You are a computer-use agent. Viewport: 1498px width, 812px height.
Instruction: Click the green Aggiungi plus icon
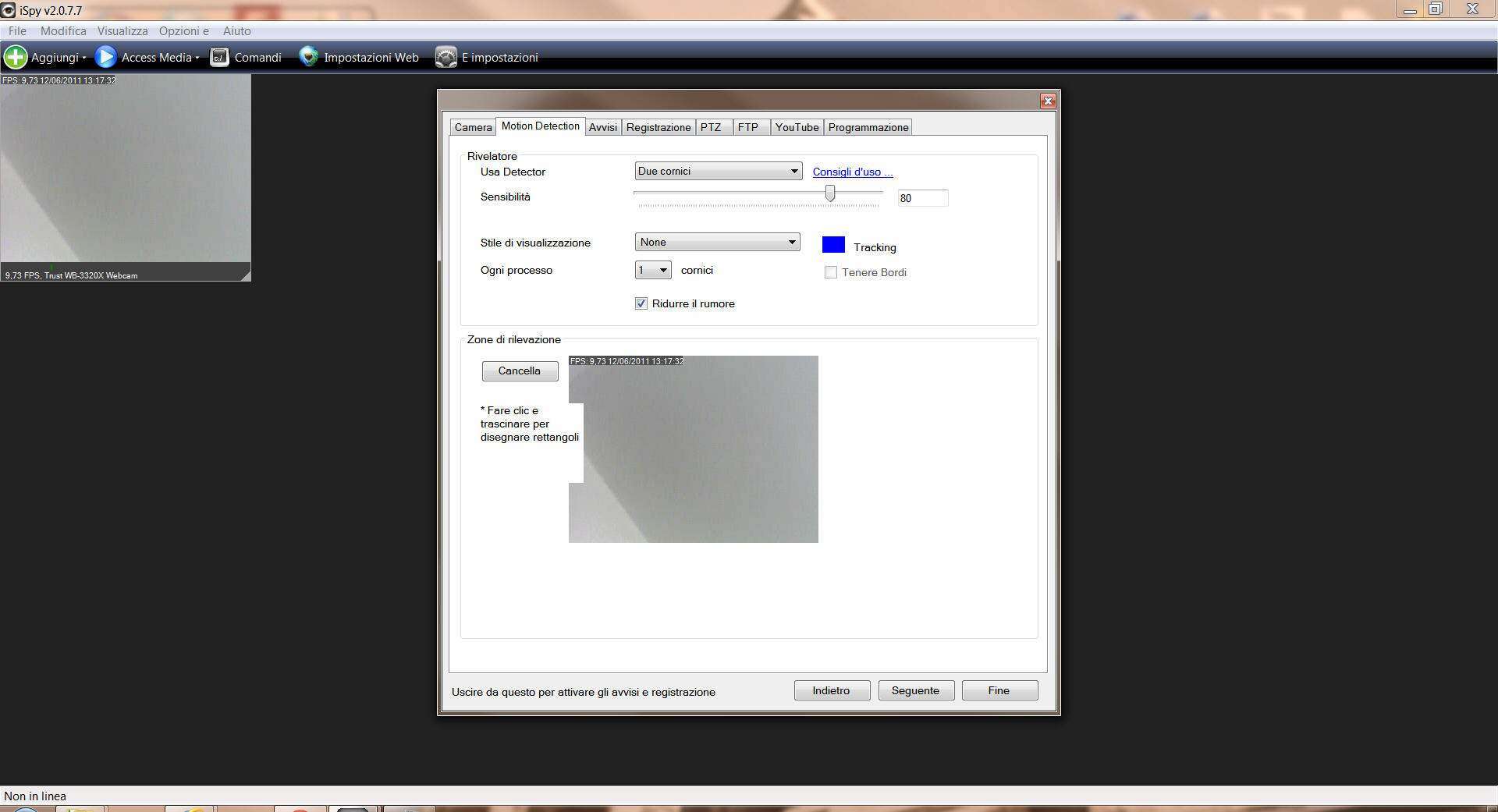pos(16,57)
